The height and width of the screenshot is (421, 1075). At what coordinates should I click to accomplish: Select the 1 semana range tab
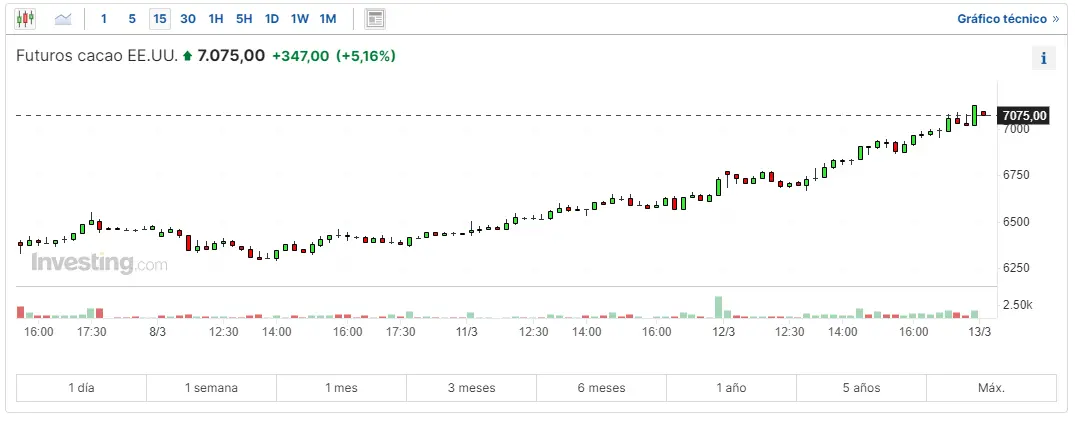[x=211, y=388]
